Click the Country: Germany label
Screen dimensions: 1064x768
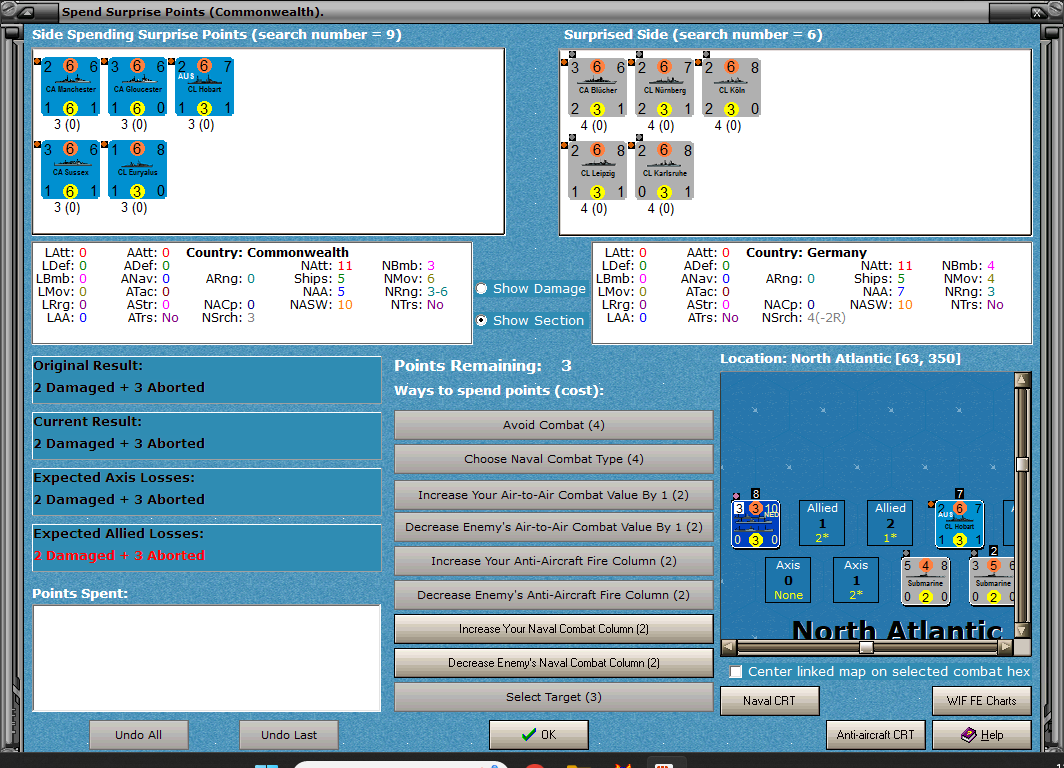806,252
